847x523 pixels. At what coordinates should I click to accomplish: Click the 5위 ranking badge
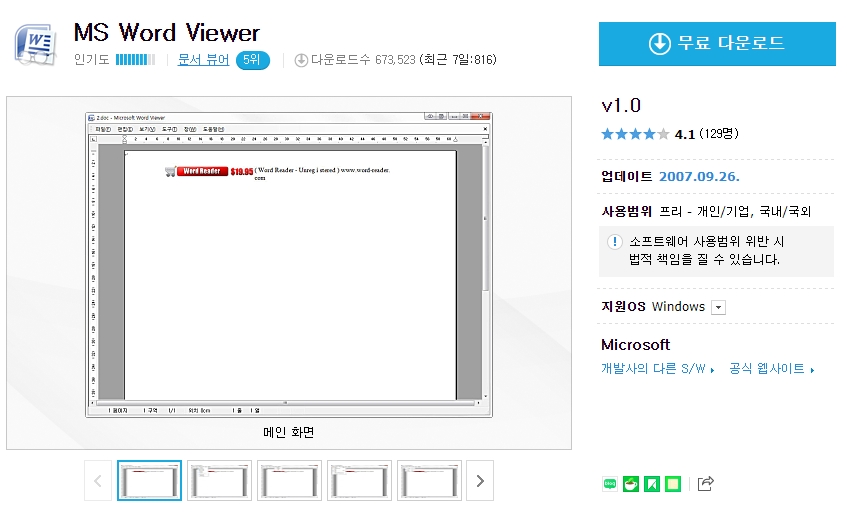[x=252, y=60]
